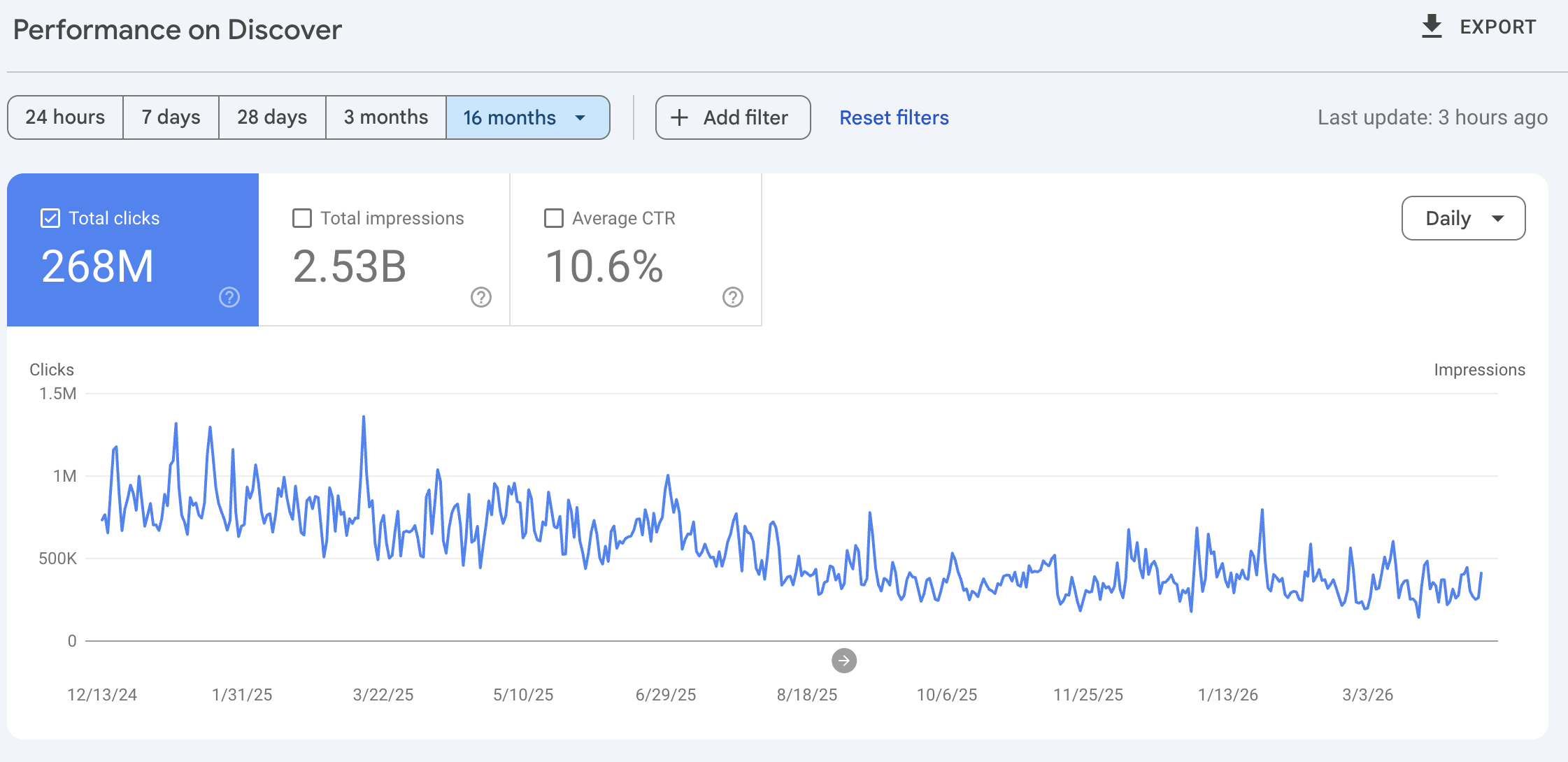Select the 3 months date range
The width and height of the screenshot is (1568, 762).
pyautogui.click(x=385, y=117)
